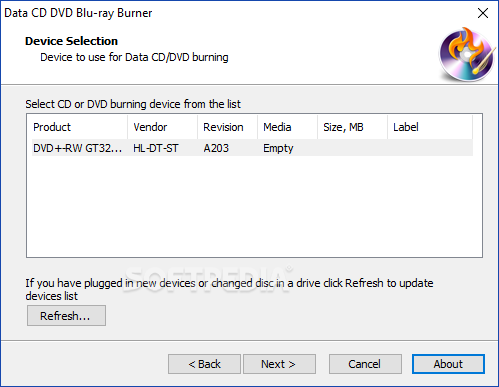Click the Revision column header
The image size is (499, 387).
(227, 127)
